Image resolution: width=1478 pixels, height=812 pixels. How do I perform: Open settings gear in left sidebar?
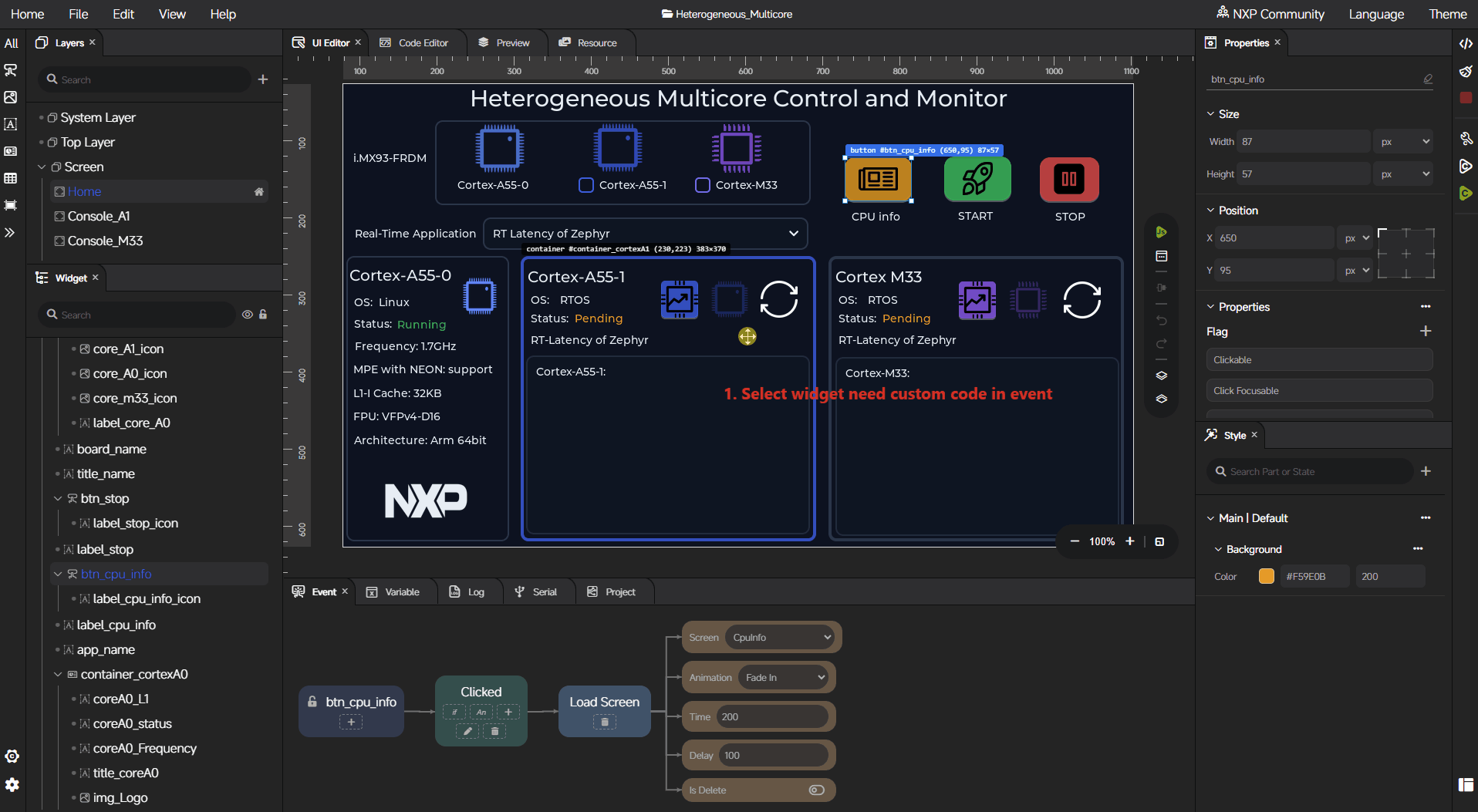(x=12, y=784)
